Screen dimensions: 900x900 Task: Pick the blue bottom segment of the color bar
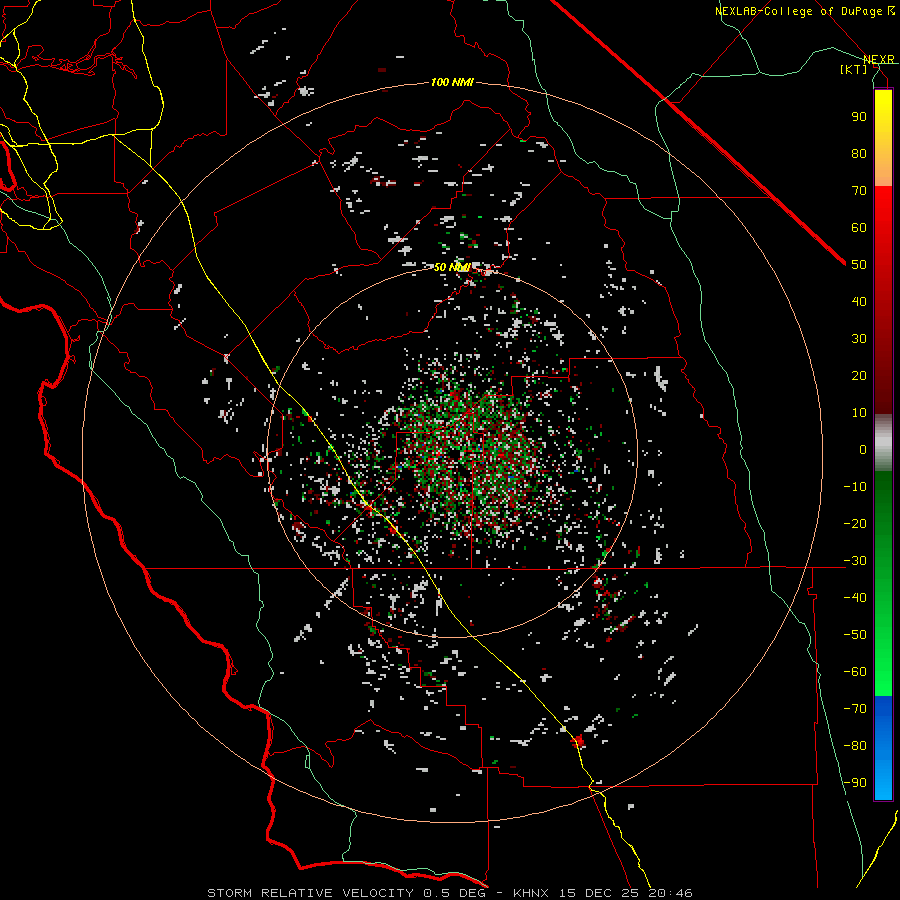[x=883, y=748]
